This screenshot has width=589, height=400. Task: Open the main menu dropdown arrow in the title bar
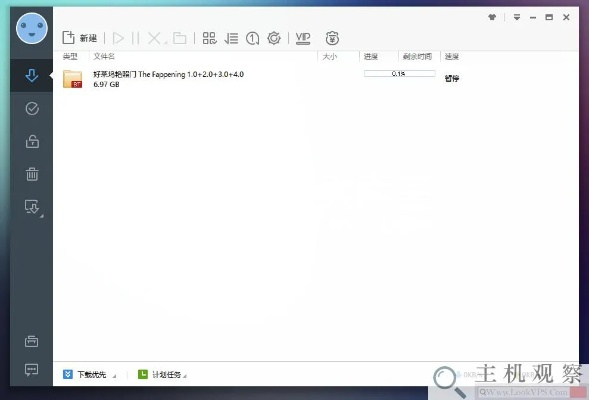tap(517, 17)
